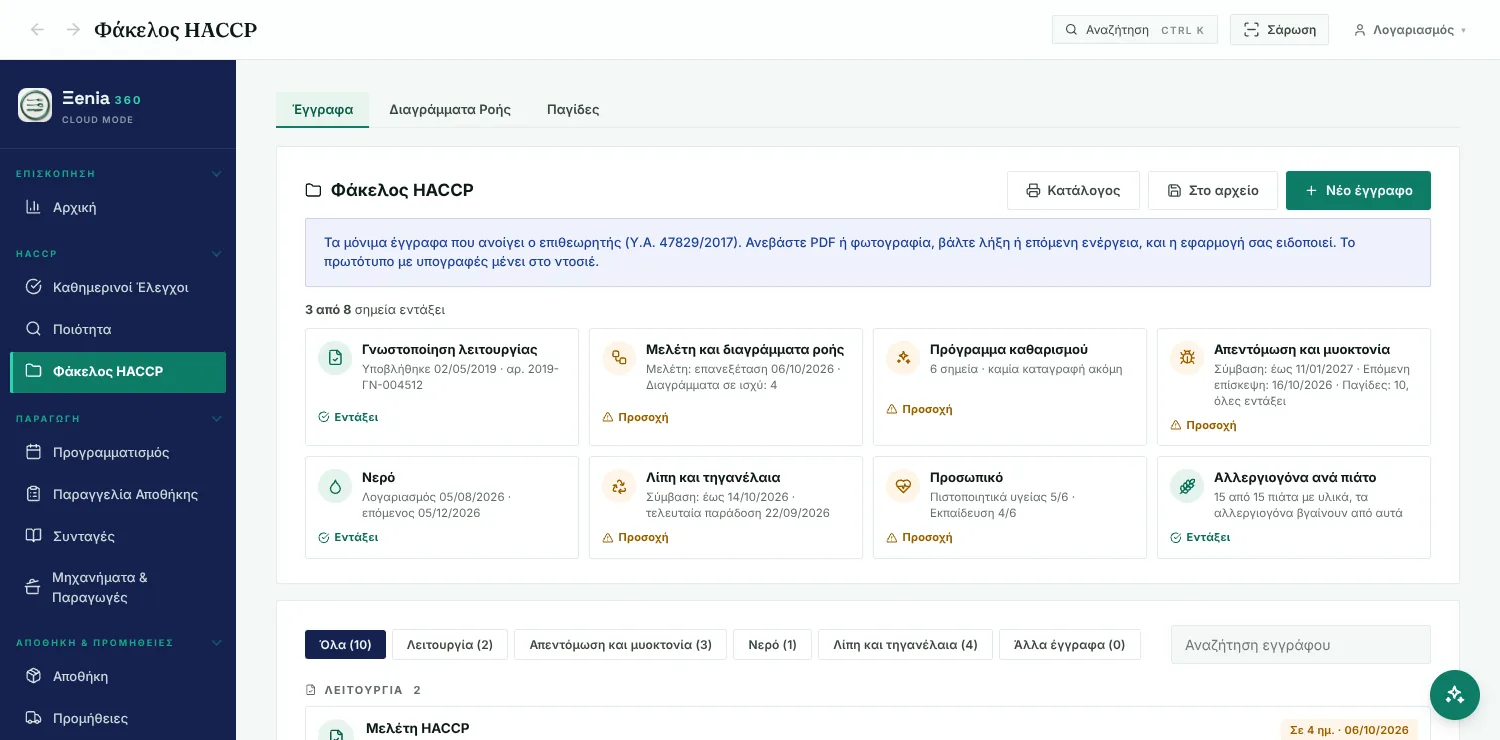Click the Προσοχή status on Μελέτη και διαγράμματα ροής

635,417
